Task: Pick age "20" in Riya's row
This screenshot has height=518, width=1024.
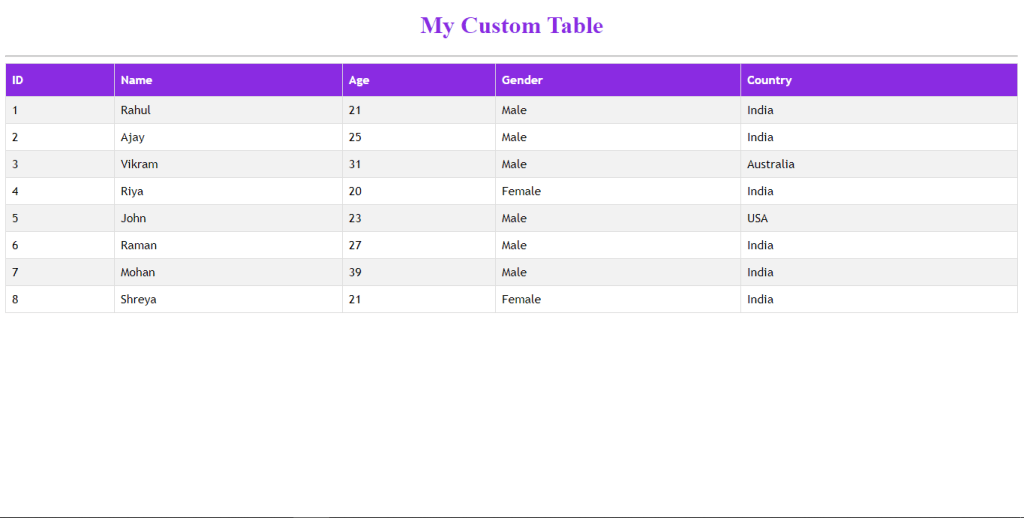Action: [419, 191]
